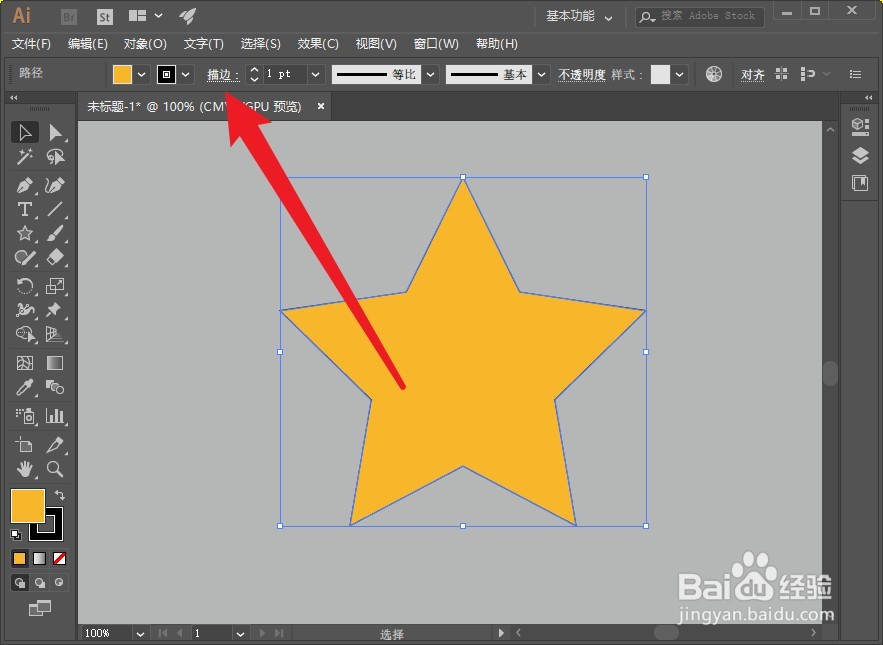Image resolution: width=883 pixels, height=645 pixels.
Task: Select the Column Graph tool
Action: pyautogui.click(x=55, y=416)
